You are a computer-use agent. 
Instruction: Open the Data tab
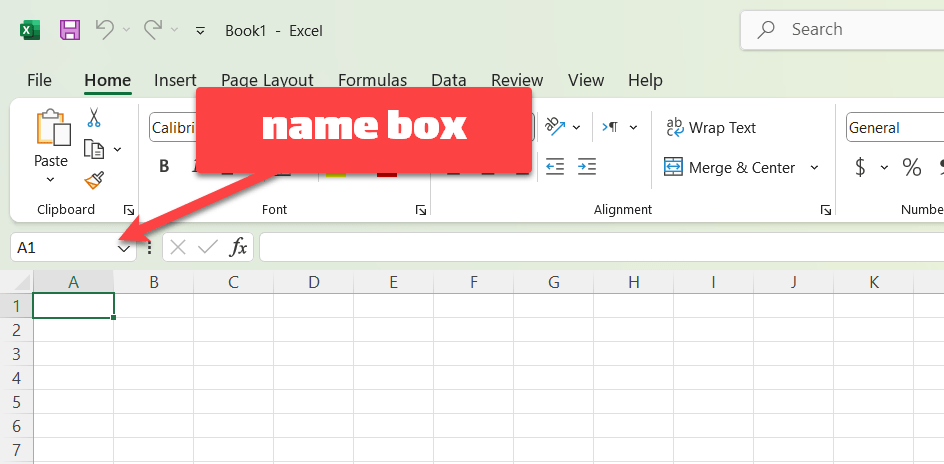click(449, 80)
